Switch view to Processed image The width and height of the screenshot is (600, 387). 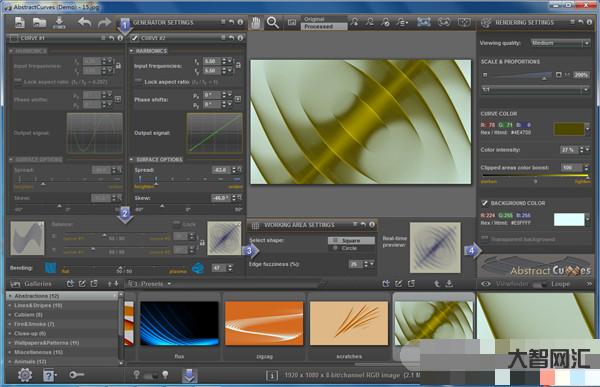pos(324,26)
